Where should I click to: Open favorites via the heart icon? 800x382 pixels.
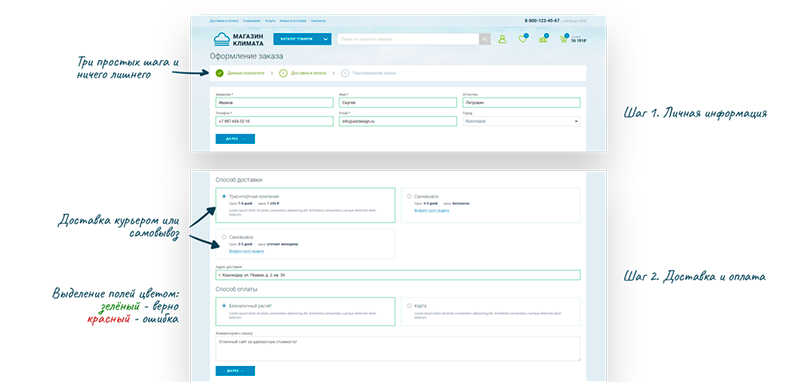coord(522,39)
